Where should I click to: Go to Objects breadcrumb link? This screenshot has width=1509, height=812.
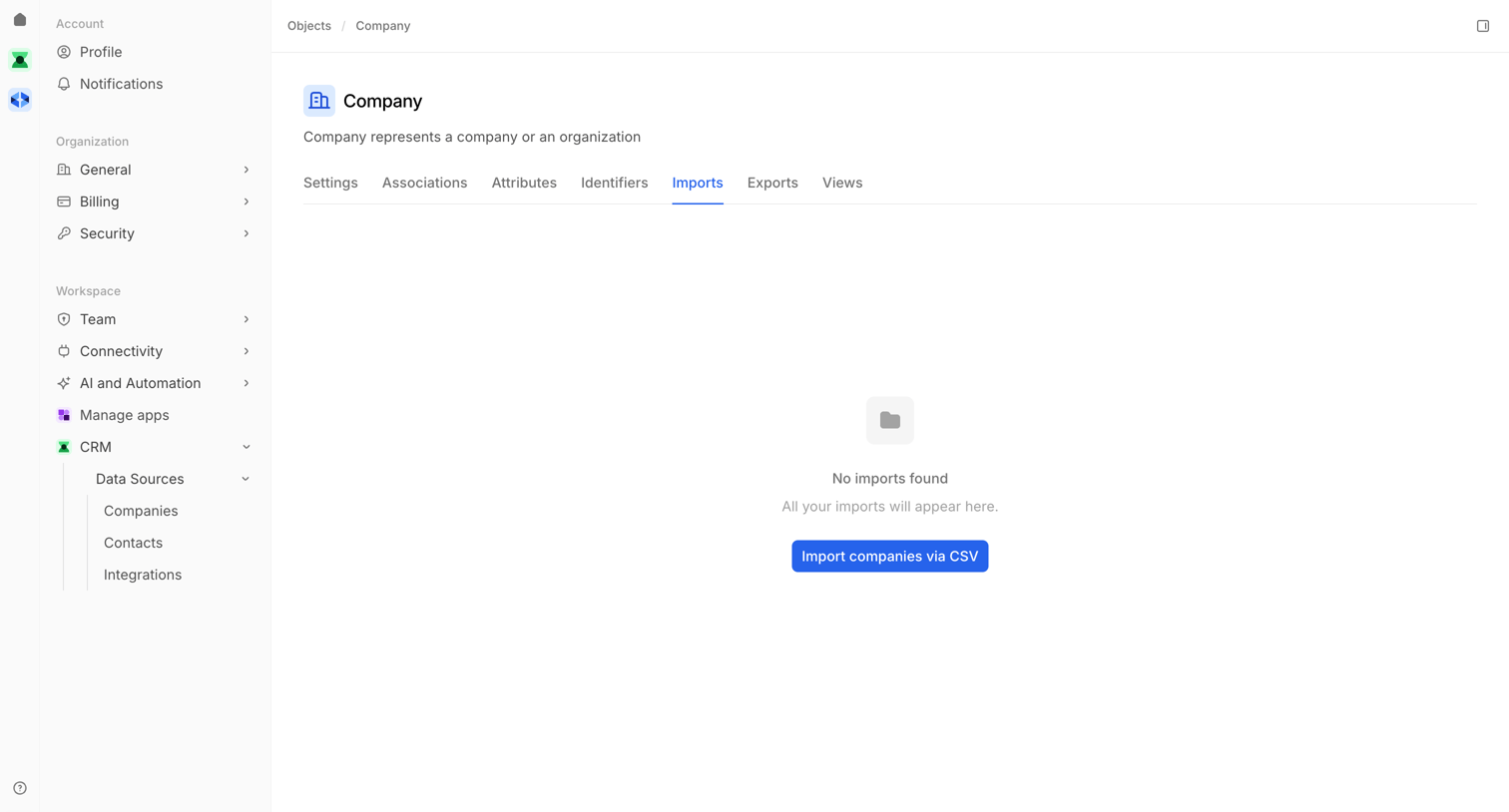[309, 26]
